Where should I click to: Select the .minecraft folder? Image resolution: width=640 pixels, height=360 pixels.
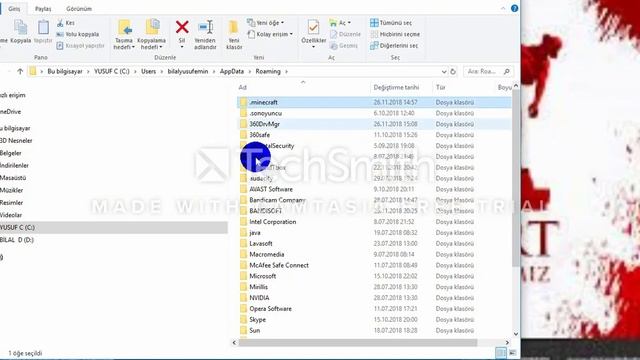click(374, 102)
